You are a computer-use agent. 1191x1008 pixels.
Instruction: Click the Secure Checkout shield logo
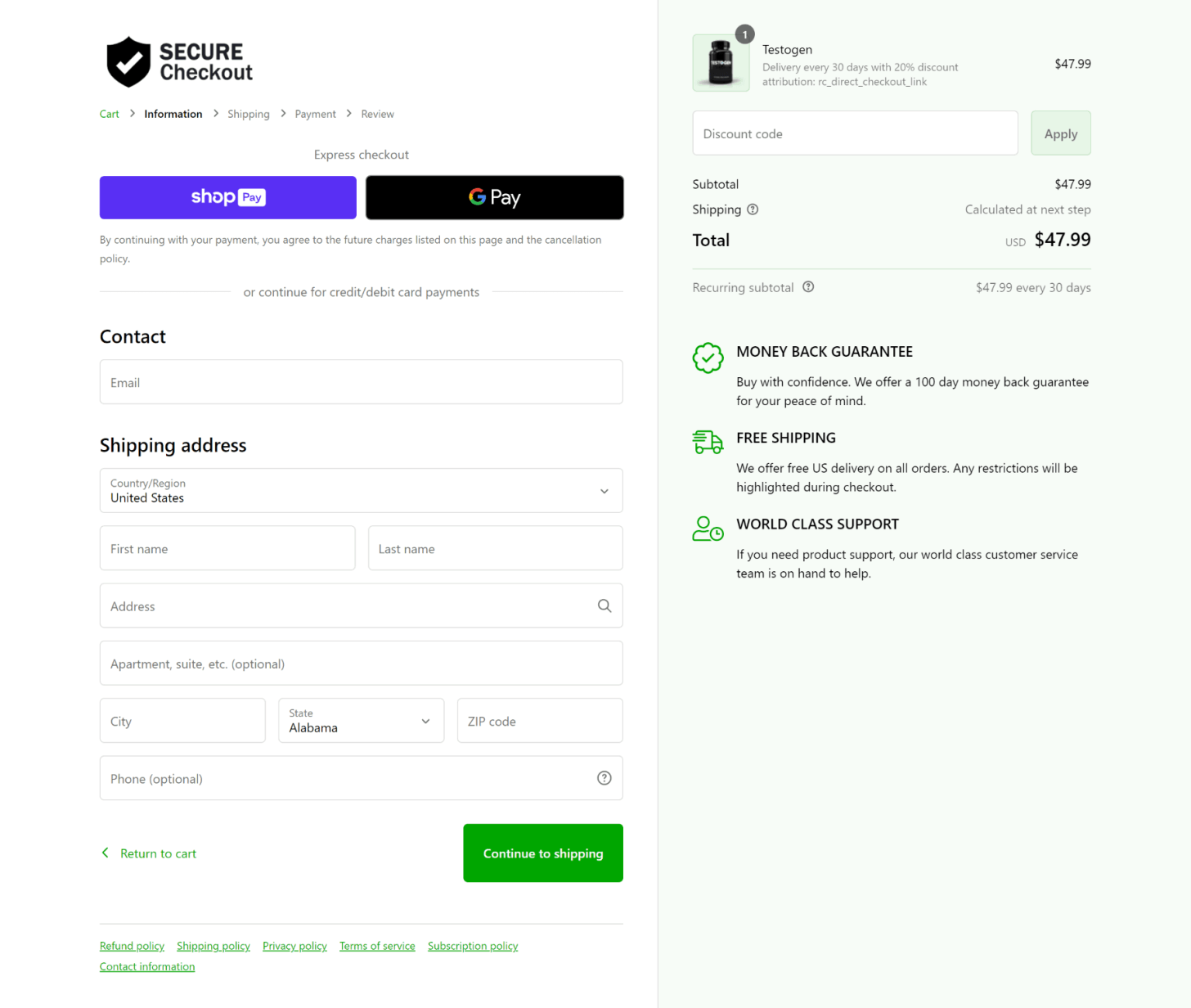pyautogui.click(x=129, y=62)
